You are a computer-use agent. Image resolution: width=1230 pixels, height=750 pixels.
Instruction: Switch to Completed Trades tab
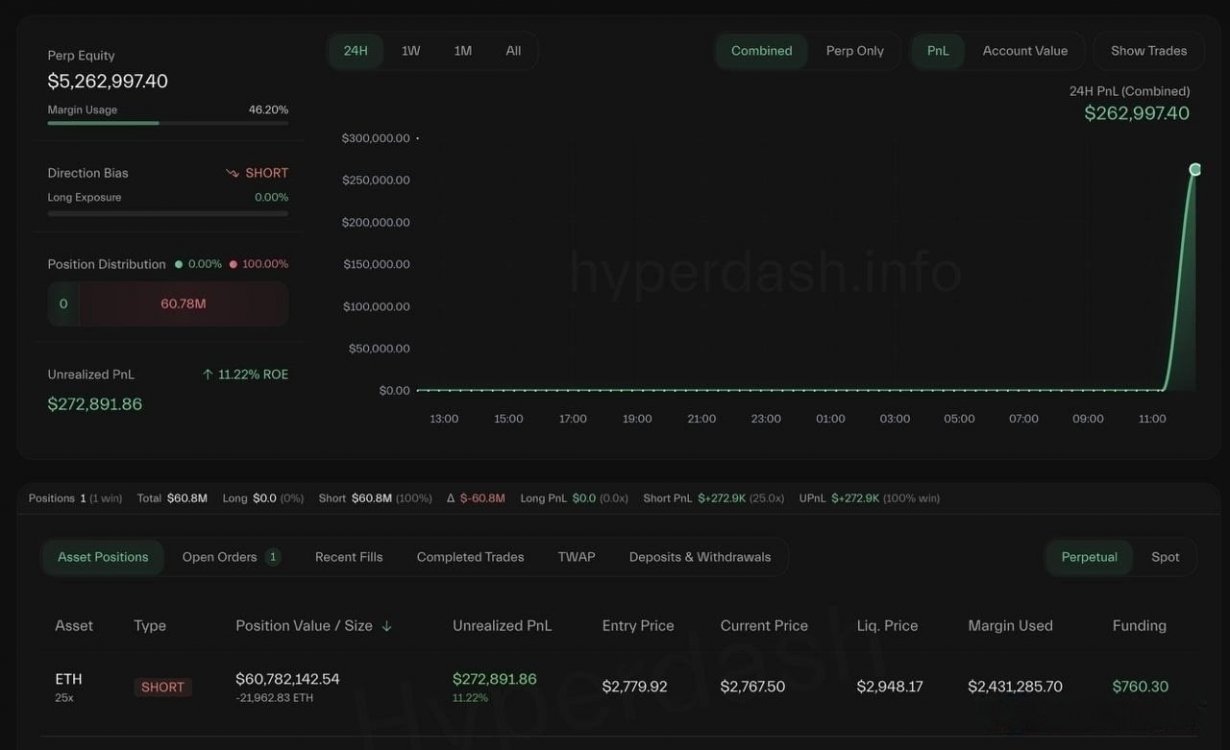(470, 557)
